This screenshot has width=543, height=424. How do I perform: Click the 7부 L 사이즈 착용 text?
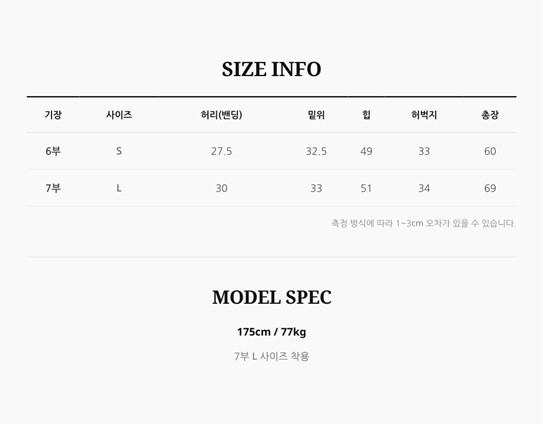click(272, 356)
